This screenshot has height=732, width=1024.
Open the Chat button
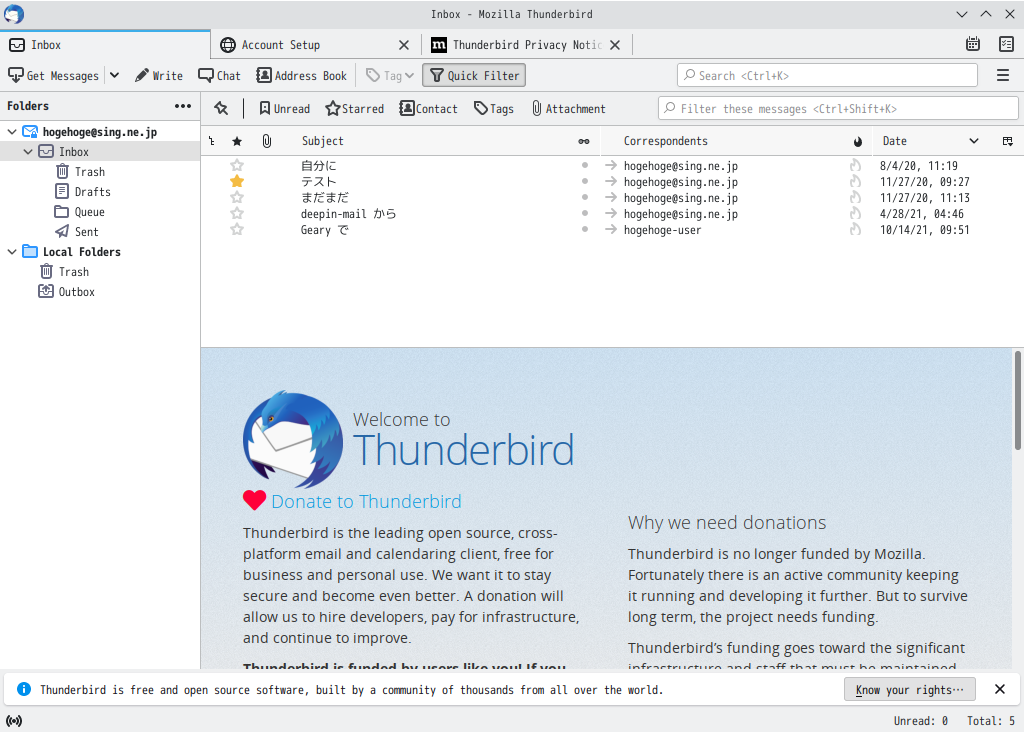point(219,76)
